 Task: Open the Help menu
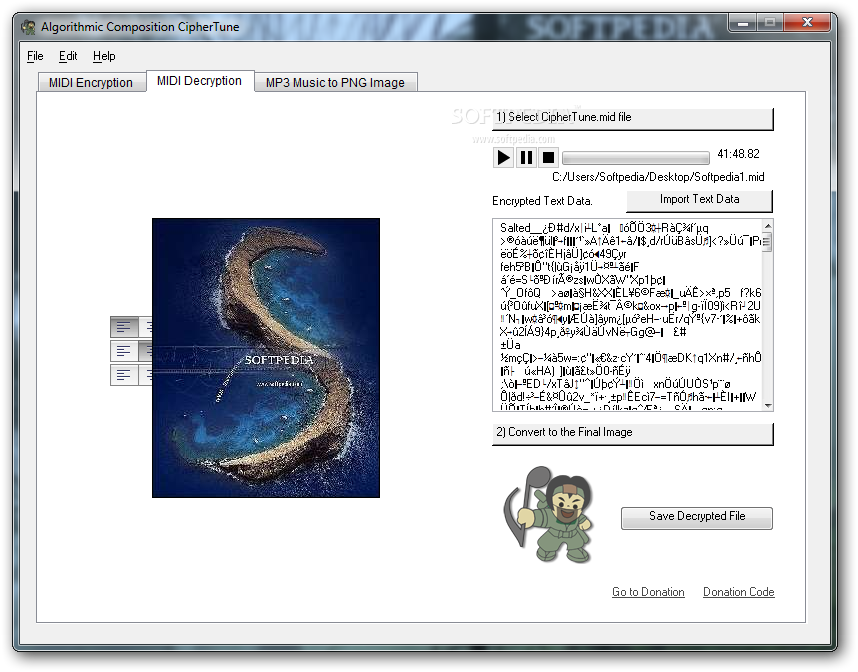point(104,56)
